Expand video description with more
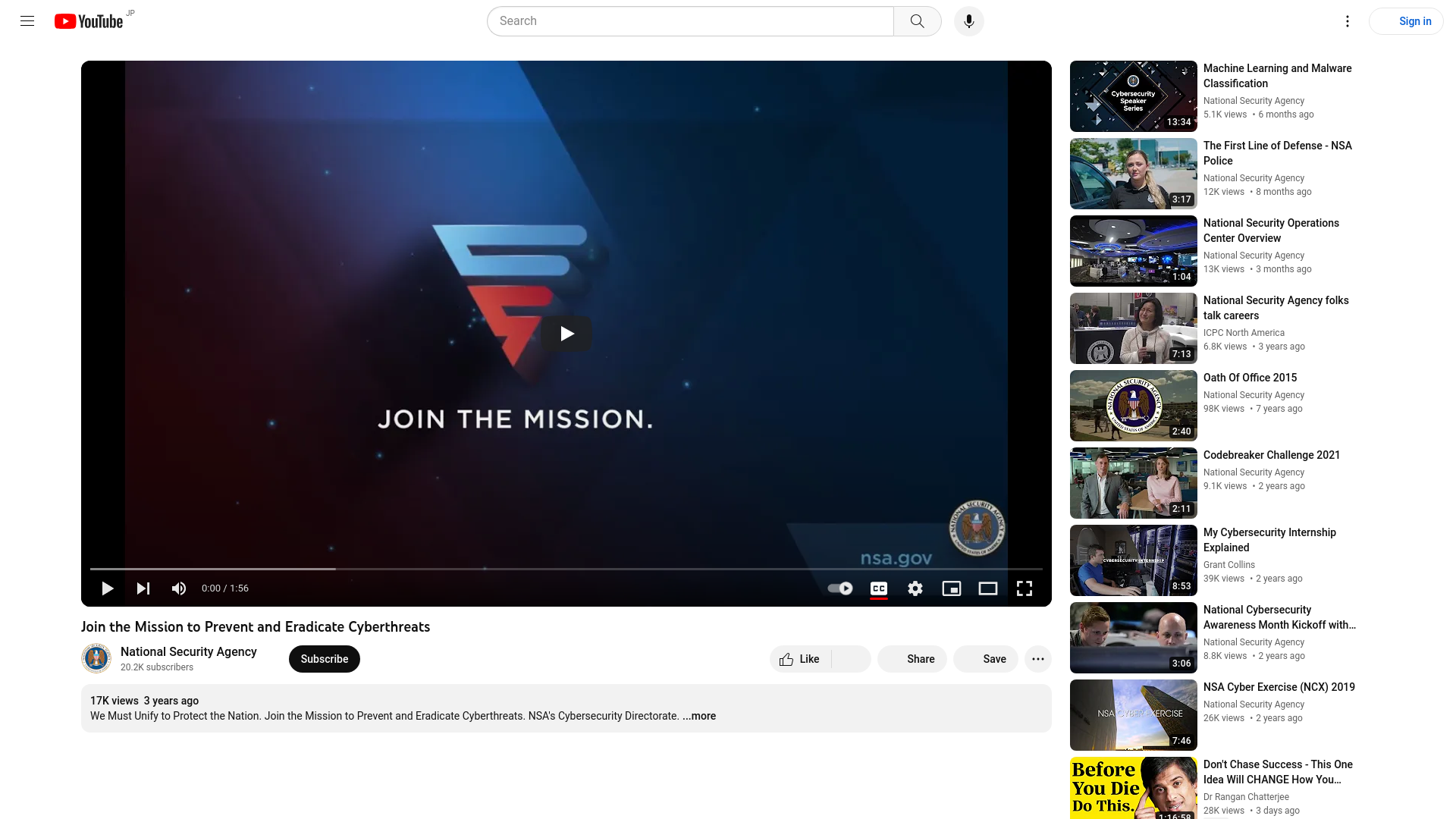 click(699, 716)
